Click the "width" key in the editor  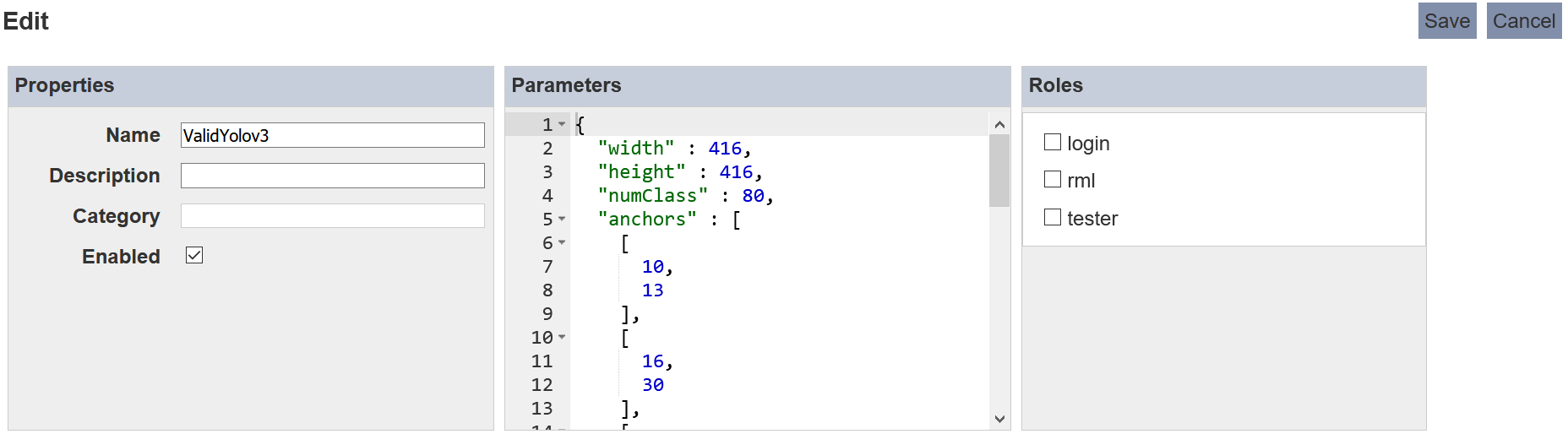(x=636, y=148)
